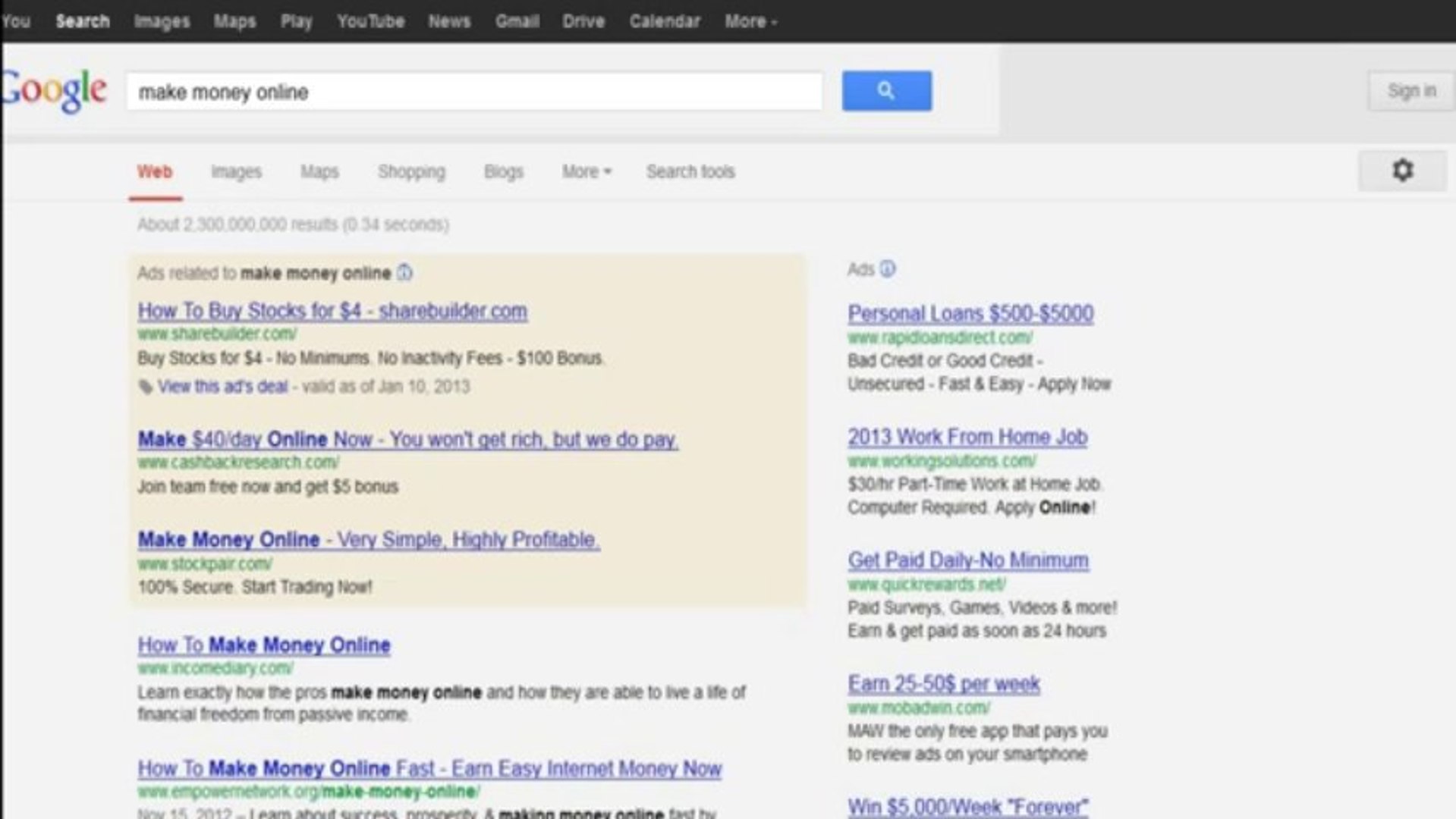Switch to the Maps search tab
The image size is (1456, 819).
(319, 171)
